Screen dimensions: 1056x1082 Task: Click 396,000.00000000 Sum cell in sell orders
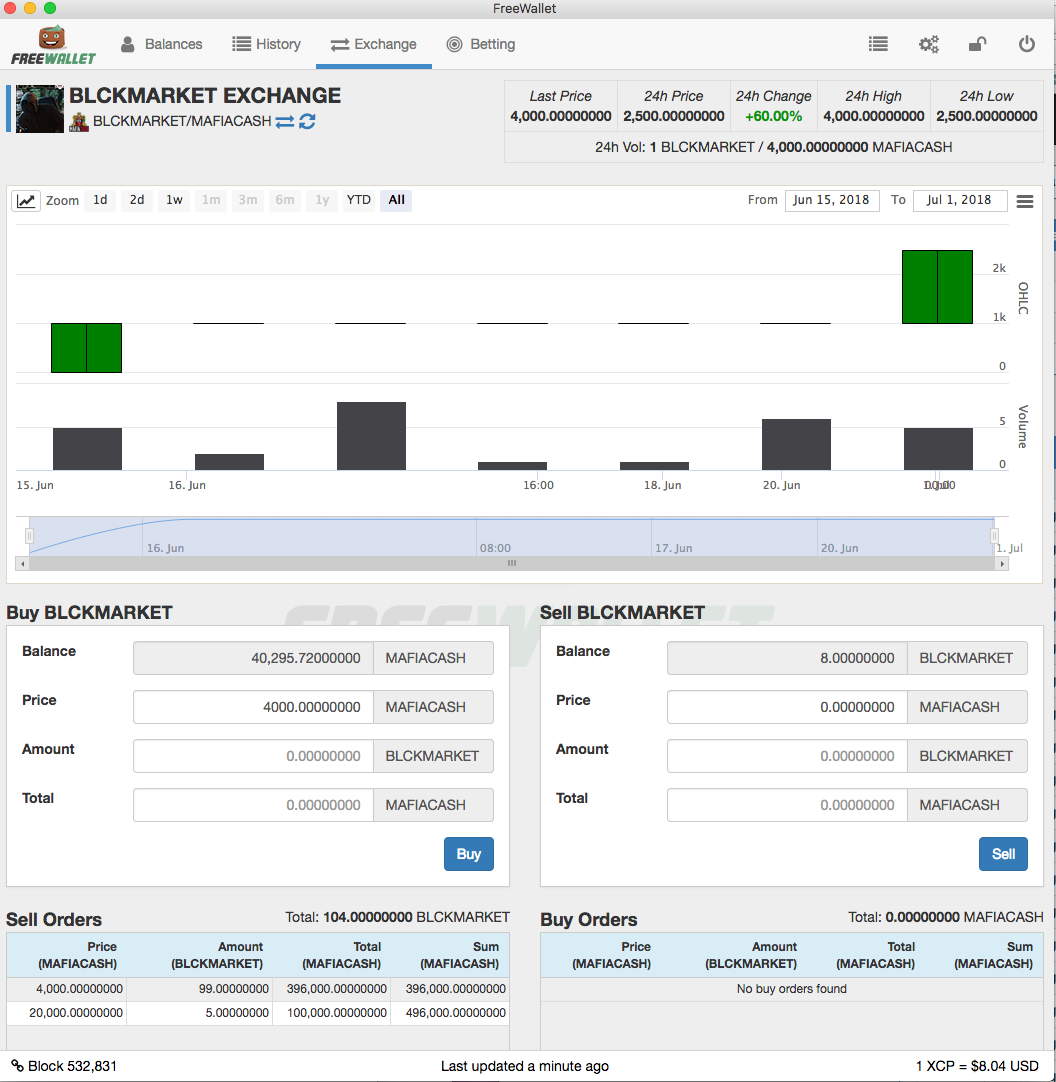456,989
